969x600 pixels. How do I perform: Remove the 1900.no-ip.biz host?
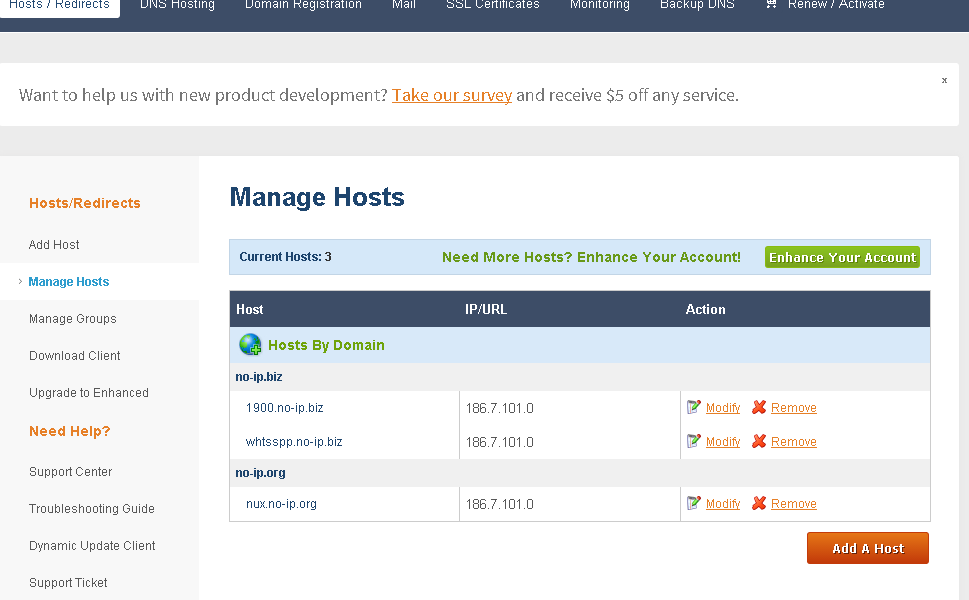click(793, 408)
